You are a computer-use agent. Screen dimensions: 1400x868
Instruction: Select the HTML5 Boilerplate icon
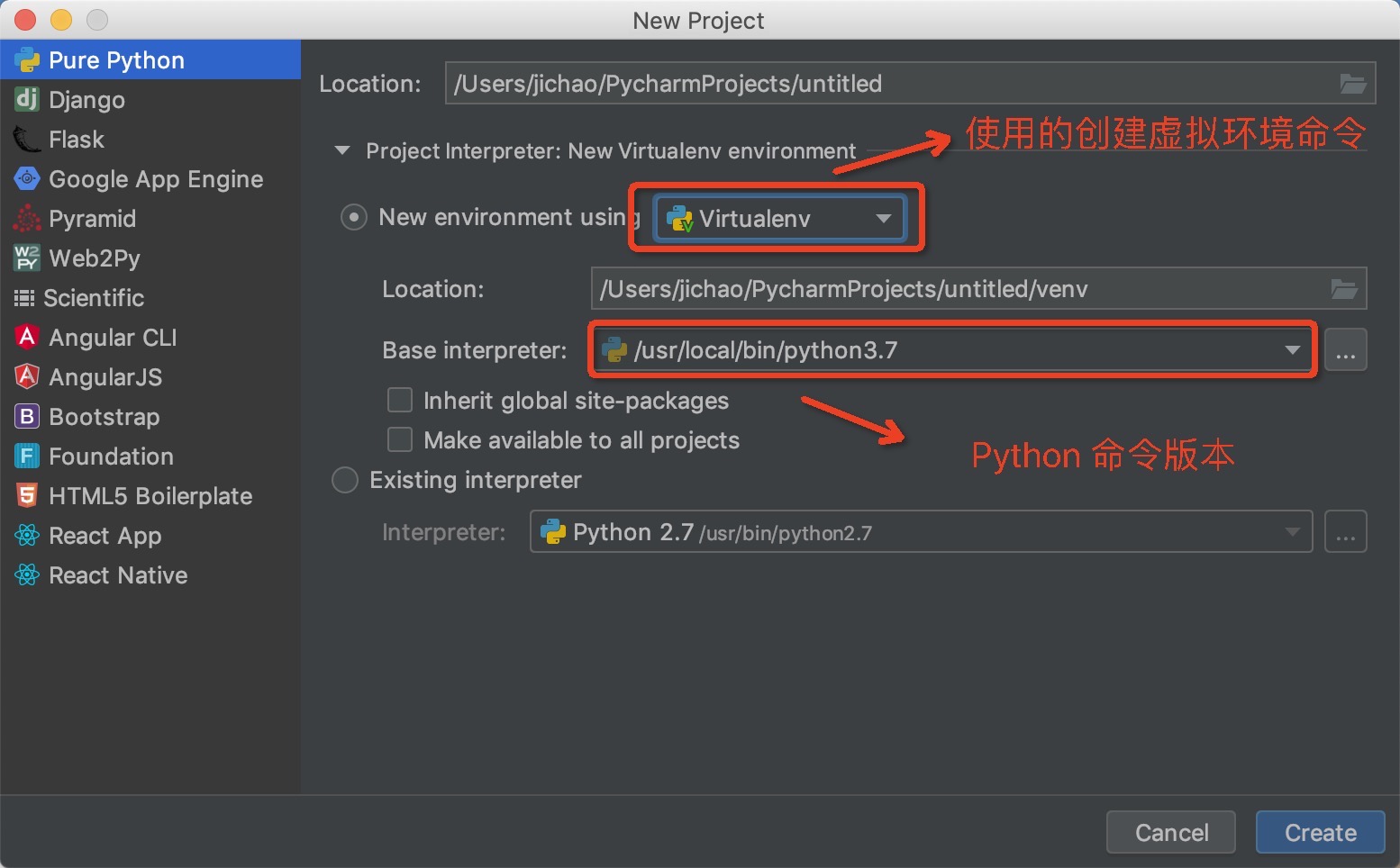click(26, 495)
